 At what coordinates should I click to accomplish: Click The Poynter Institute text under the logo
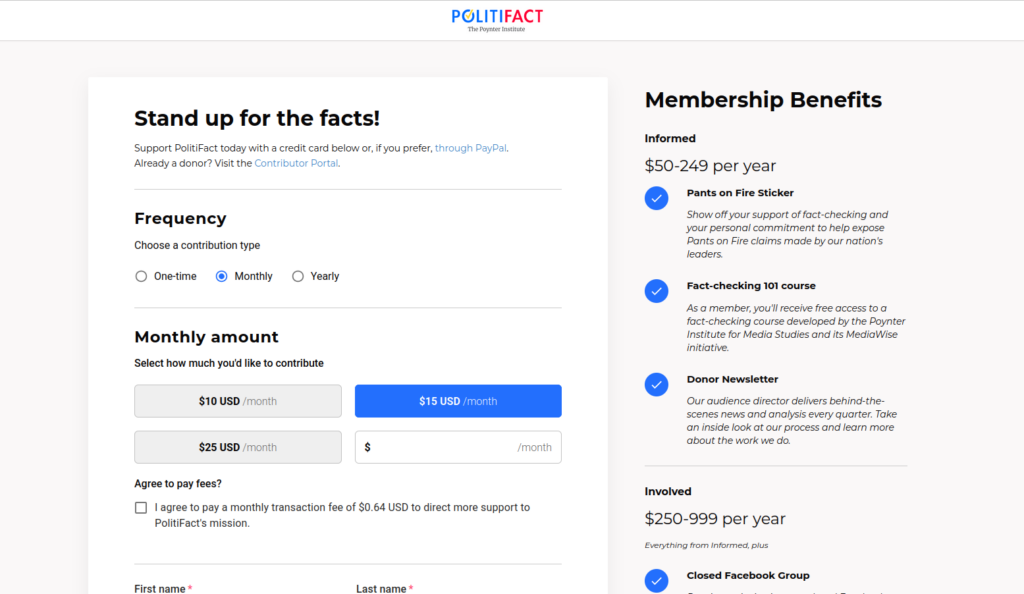point(498,29)
